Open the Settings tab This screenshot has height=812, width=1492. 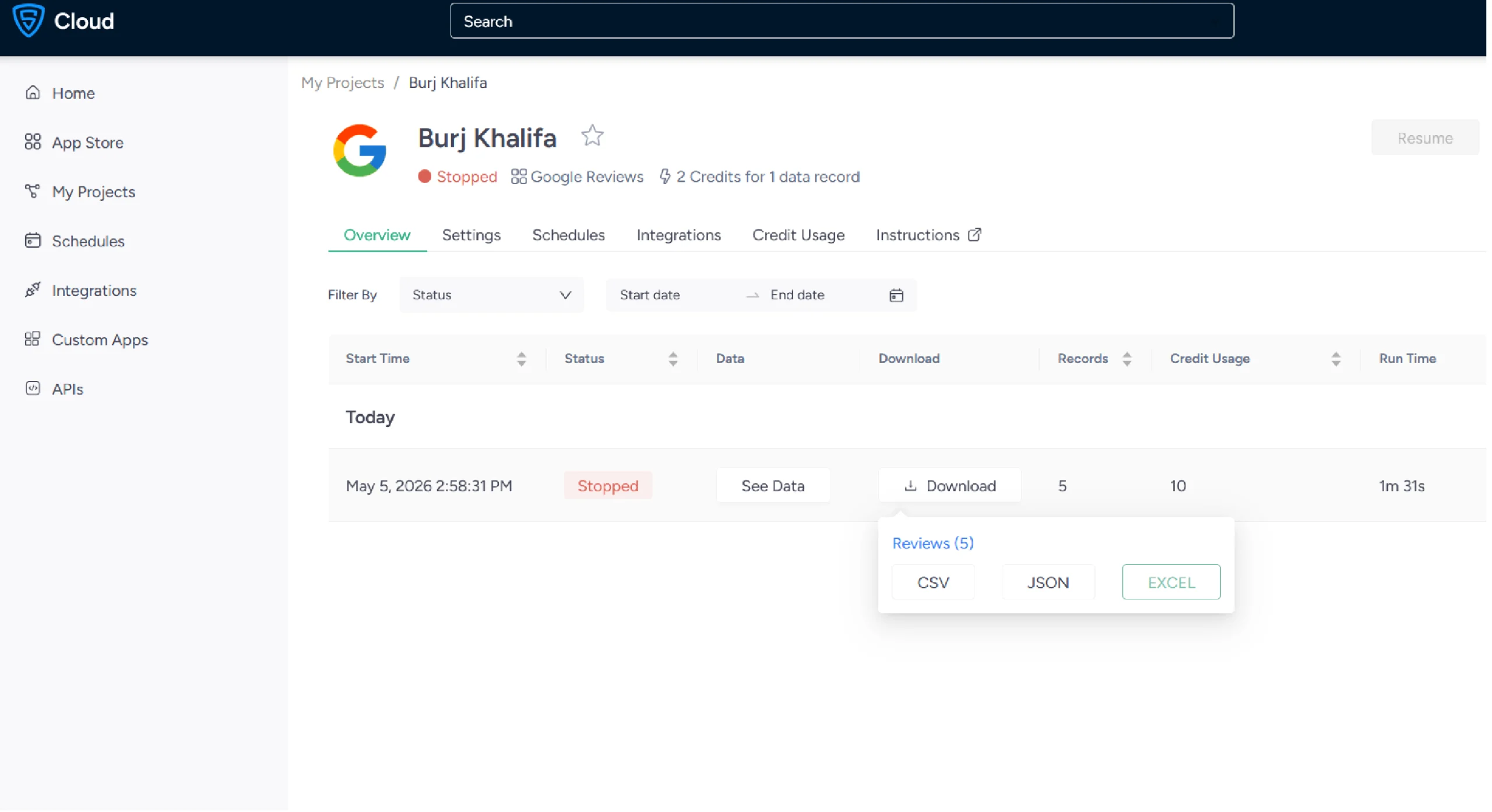(x=471, y=235)
